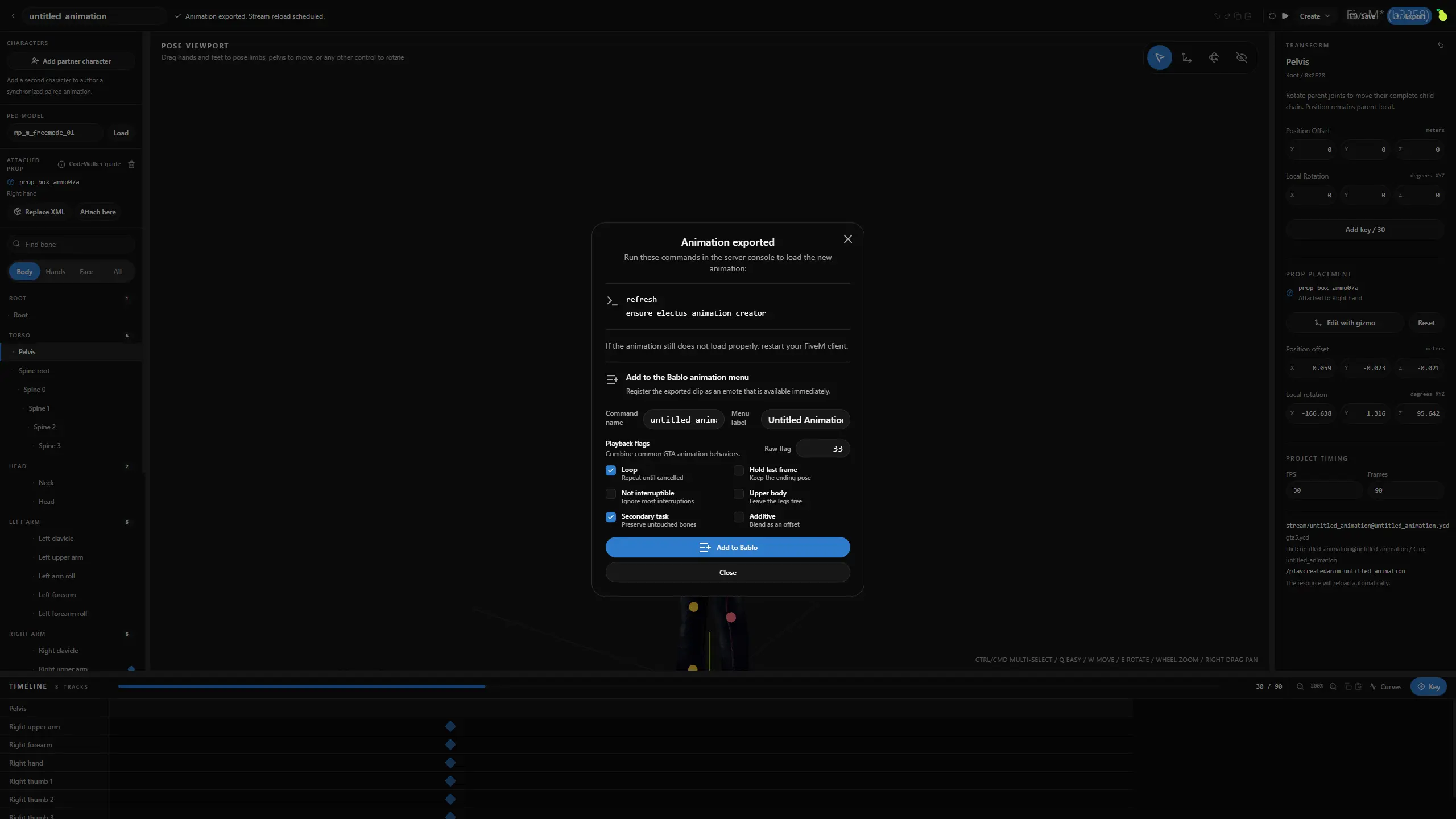Click the Command name input field

pyautogui.click(x=684, y=420)
